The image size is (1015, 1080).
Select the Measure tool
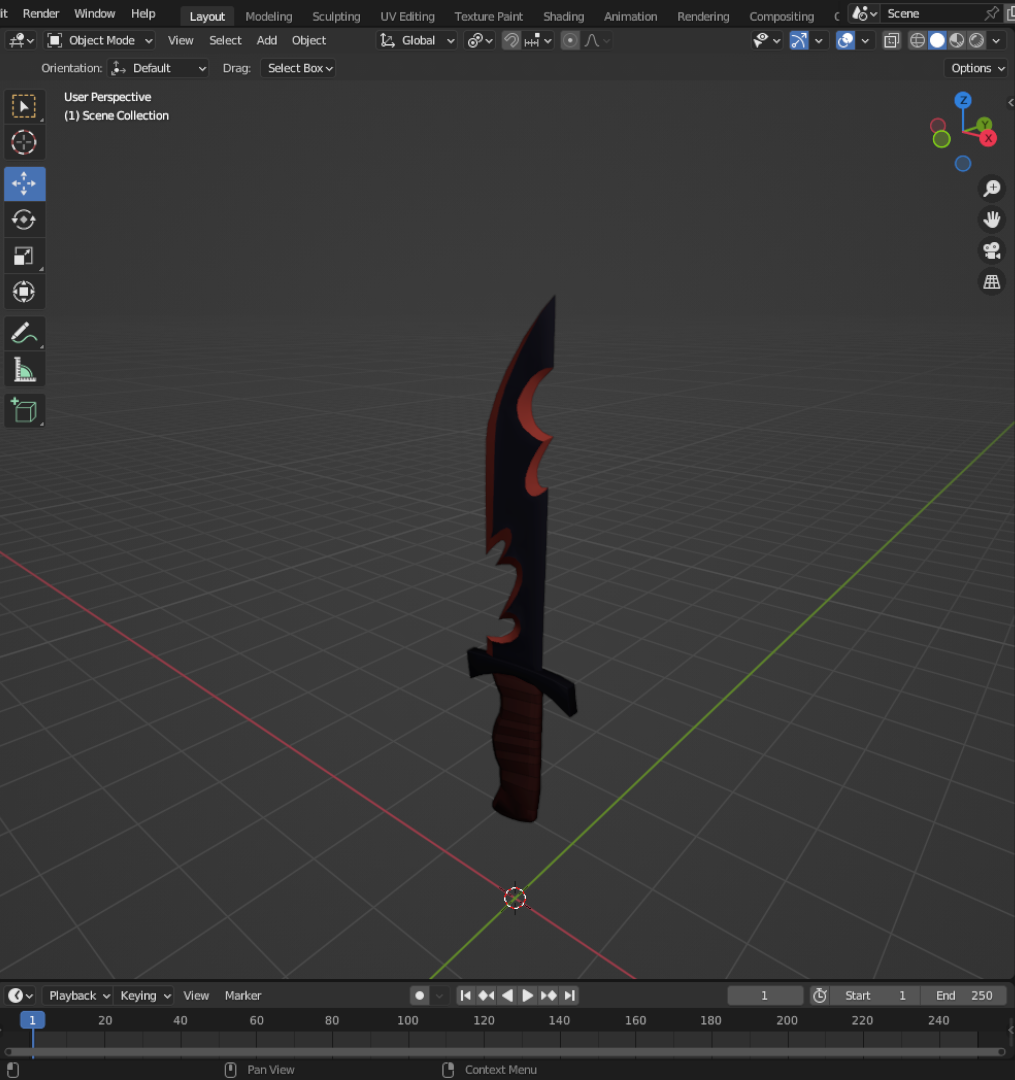(24, 370)
